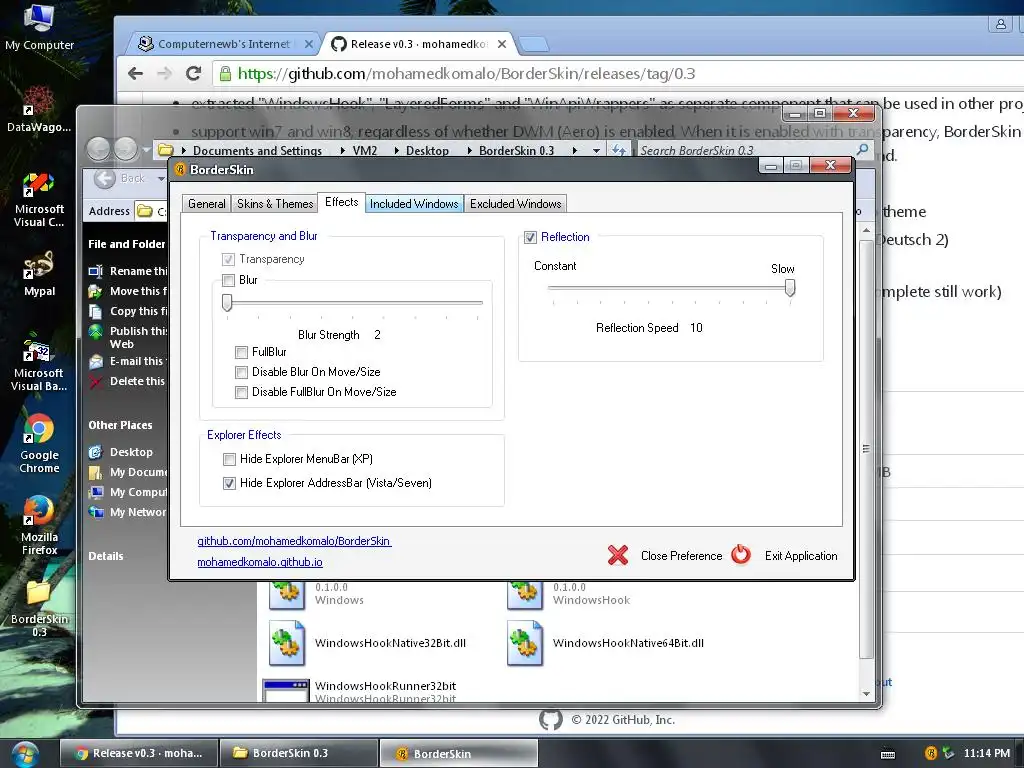
Task: Switch to the Skins & Themes tab
Action: click(275, 204)
